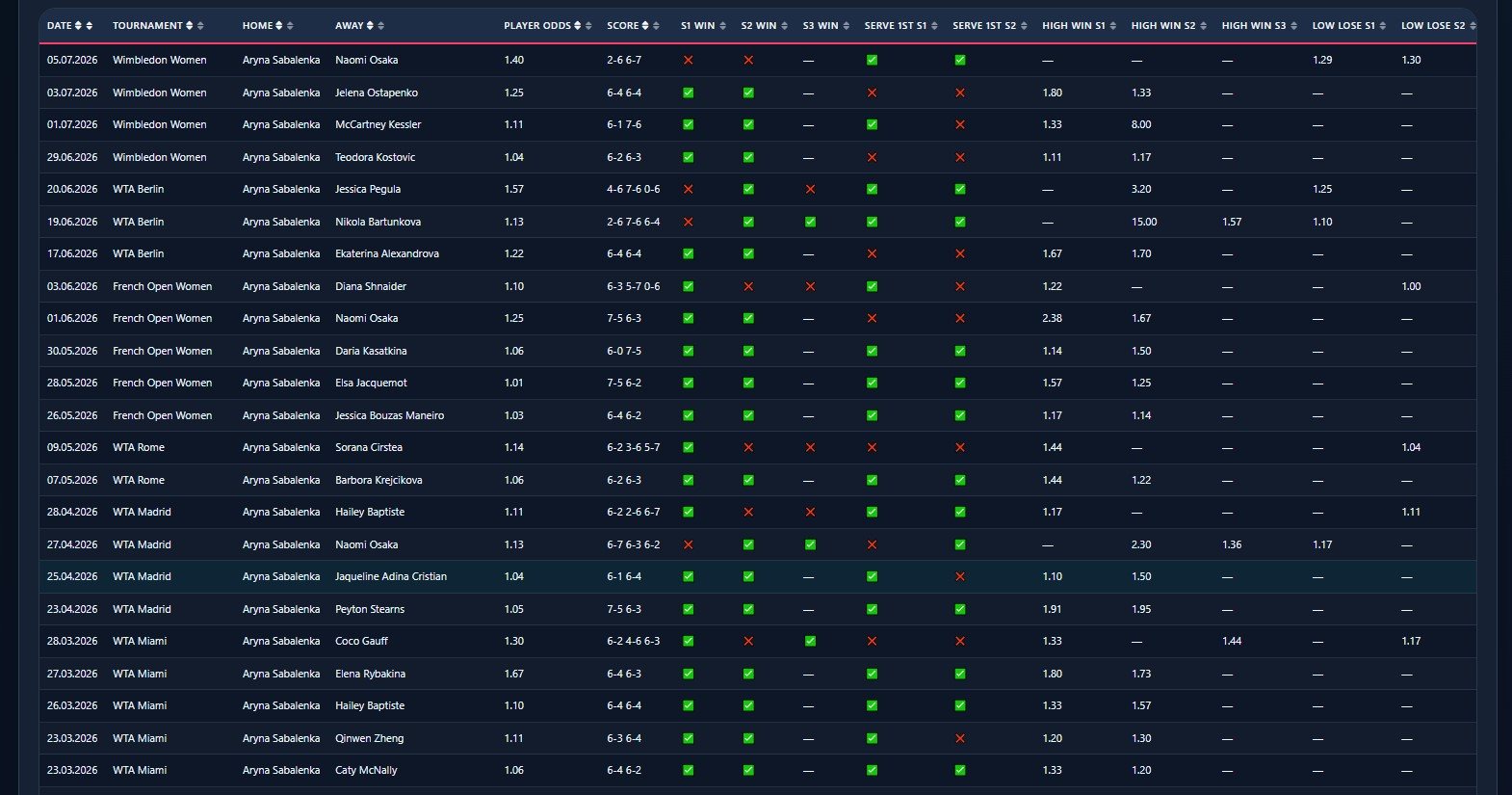The image size is (1512, 795).
Task: Click HIGH WIN S2 value 3.20
Action: coord(1141,189)
